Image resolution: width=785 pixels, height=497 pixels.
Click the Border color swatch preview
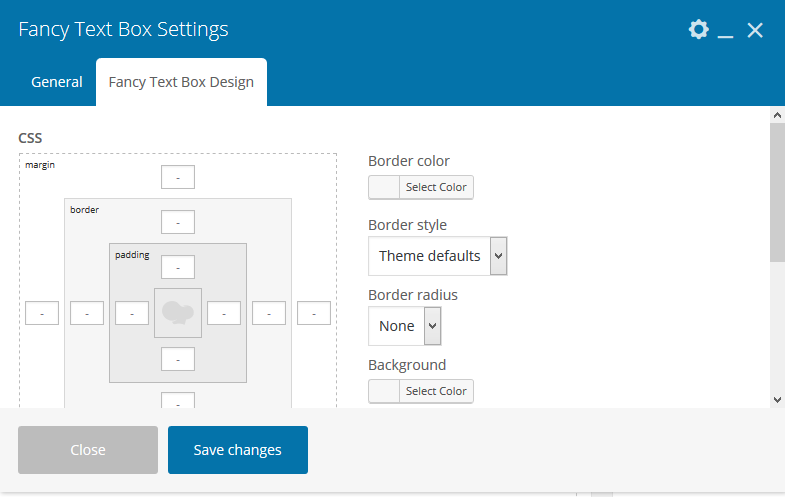tap(384, 187)
